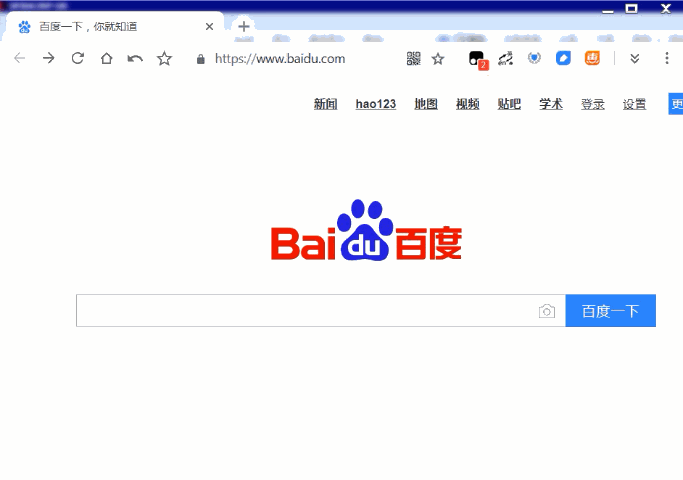The height and width of the screenshot is (480, 683).
Task: Expand the hidden extensions chevron
Action: pos(635,58)
